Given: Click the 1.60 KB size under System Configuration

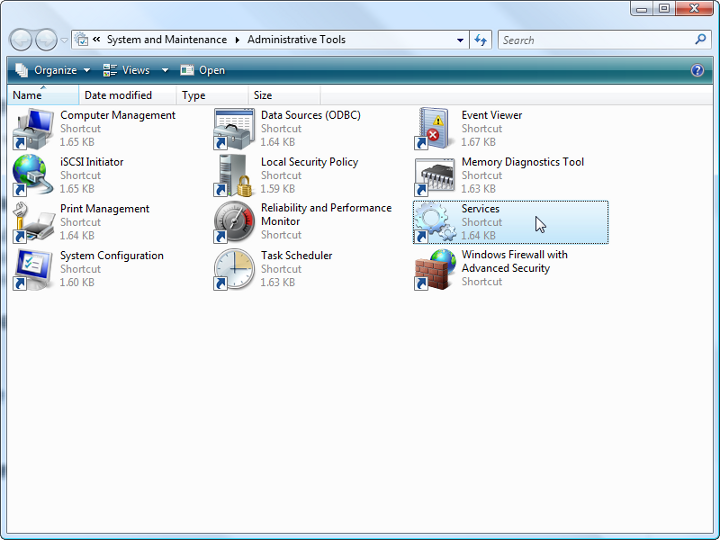Looking at the screenshot, I should [77, 282].
